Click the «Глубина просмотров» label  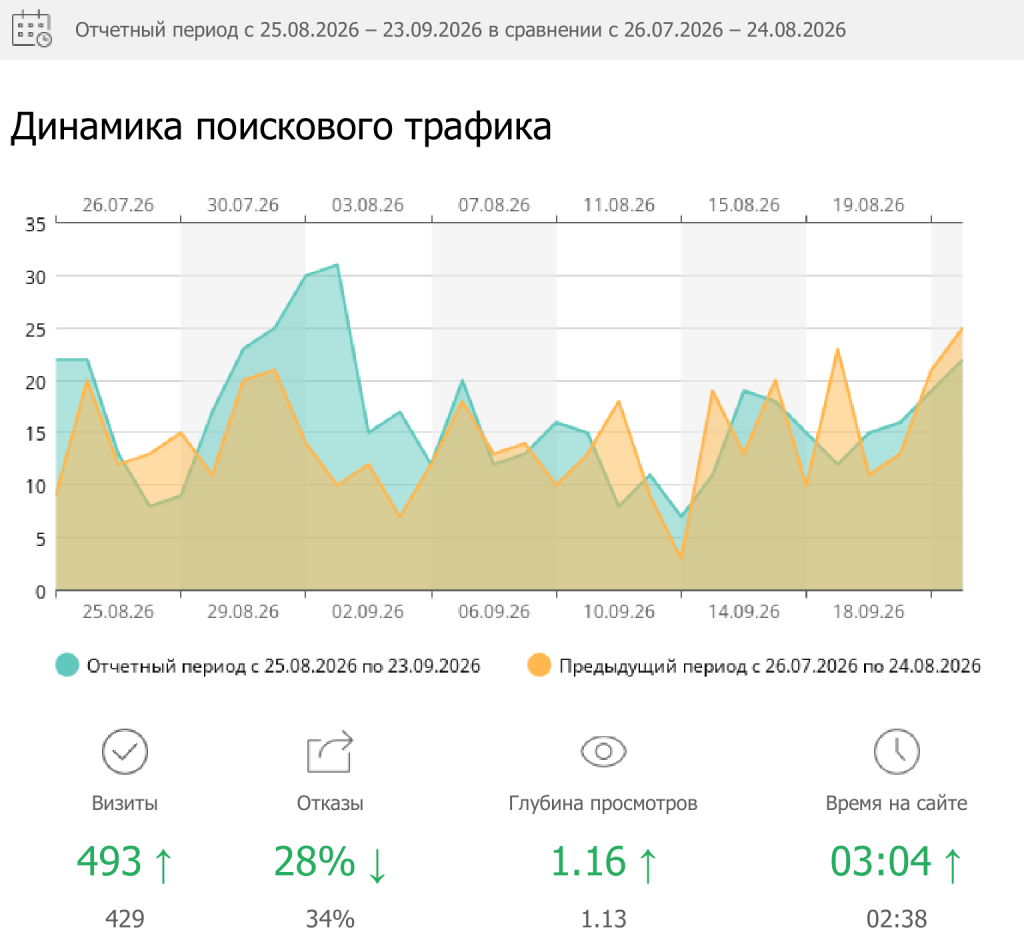[x=603, y=803]
